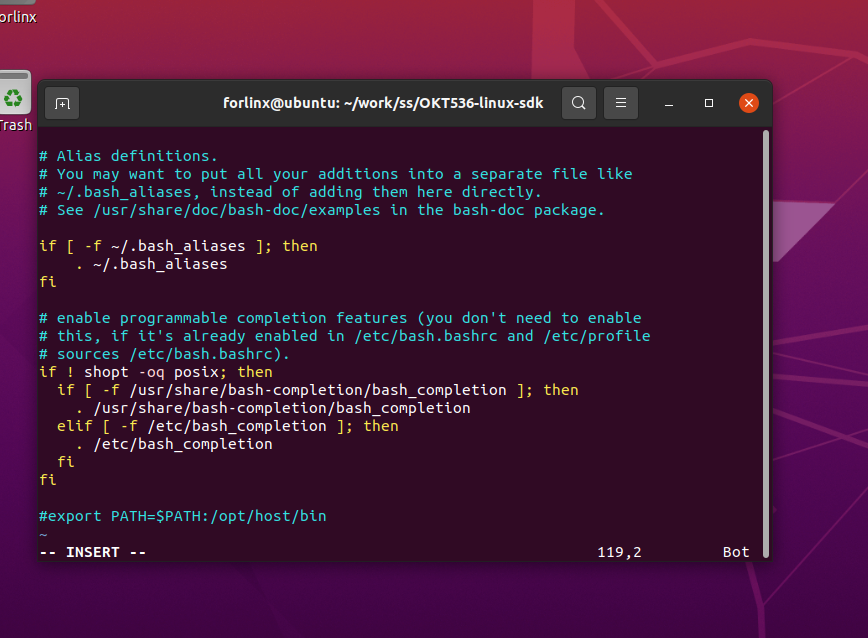Click the '. ~/.bash_aliases' source line
Viewport: 868px width, 638px height.
tap(151, 264)
